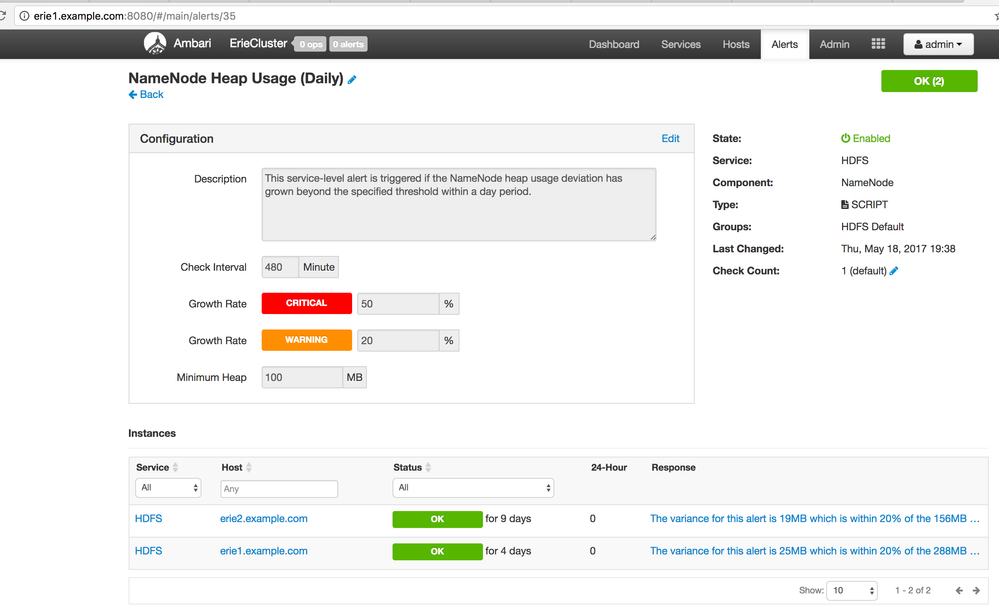Screen dimensions: 999x609
Task: Toggle the Enabled state of alert
Action: pyautogui.click(x=865, y=138)
